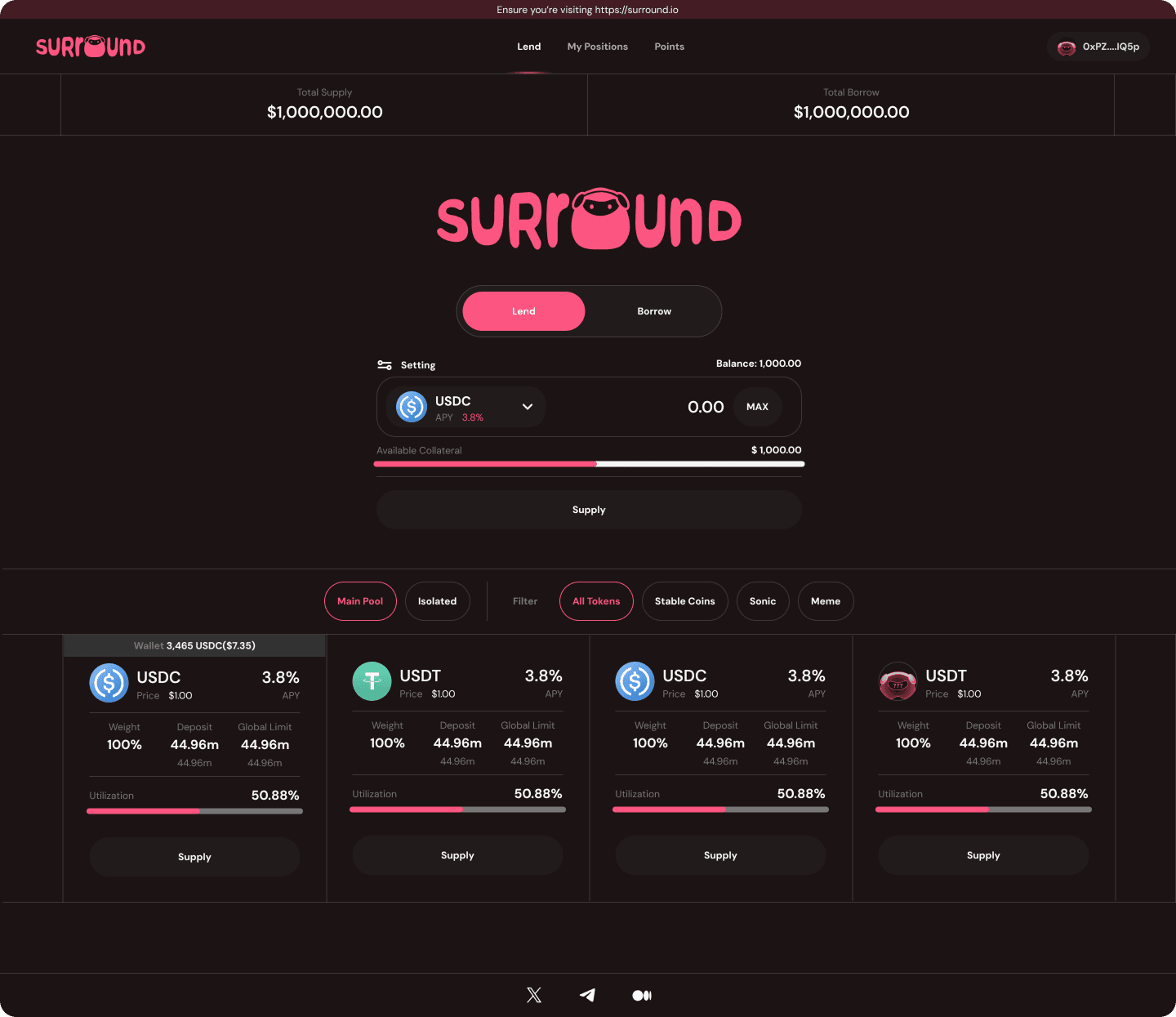Open the Medium icon in the footer
1176x1017 pixels.
(642, 995)
